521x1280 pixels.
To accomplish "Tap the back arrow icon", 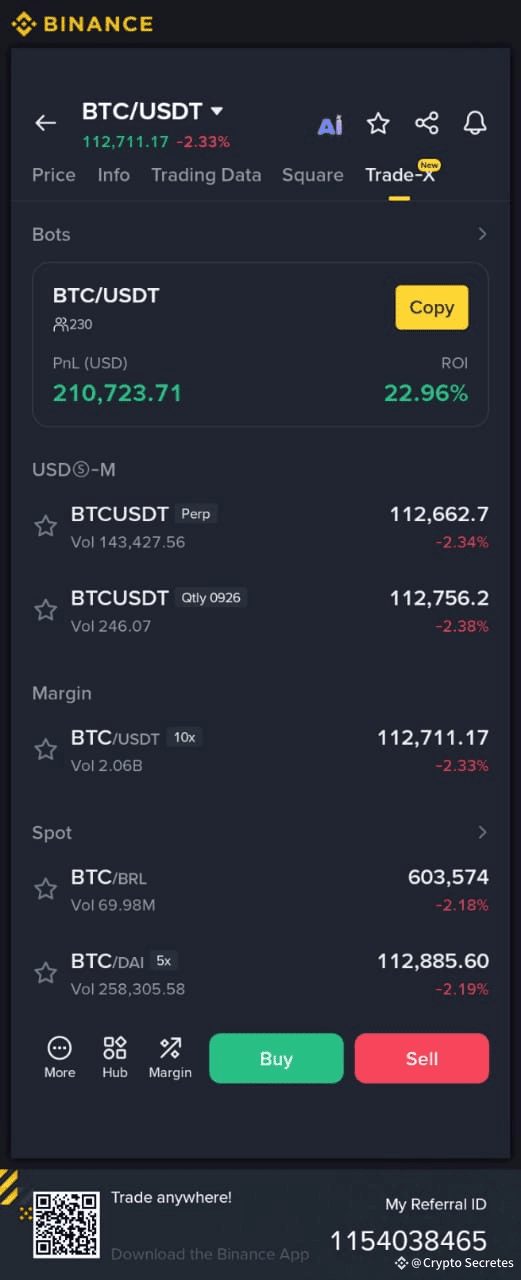I will pos(45,123).
